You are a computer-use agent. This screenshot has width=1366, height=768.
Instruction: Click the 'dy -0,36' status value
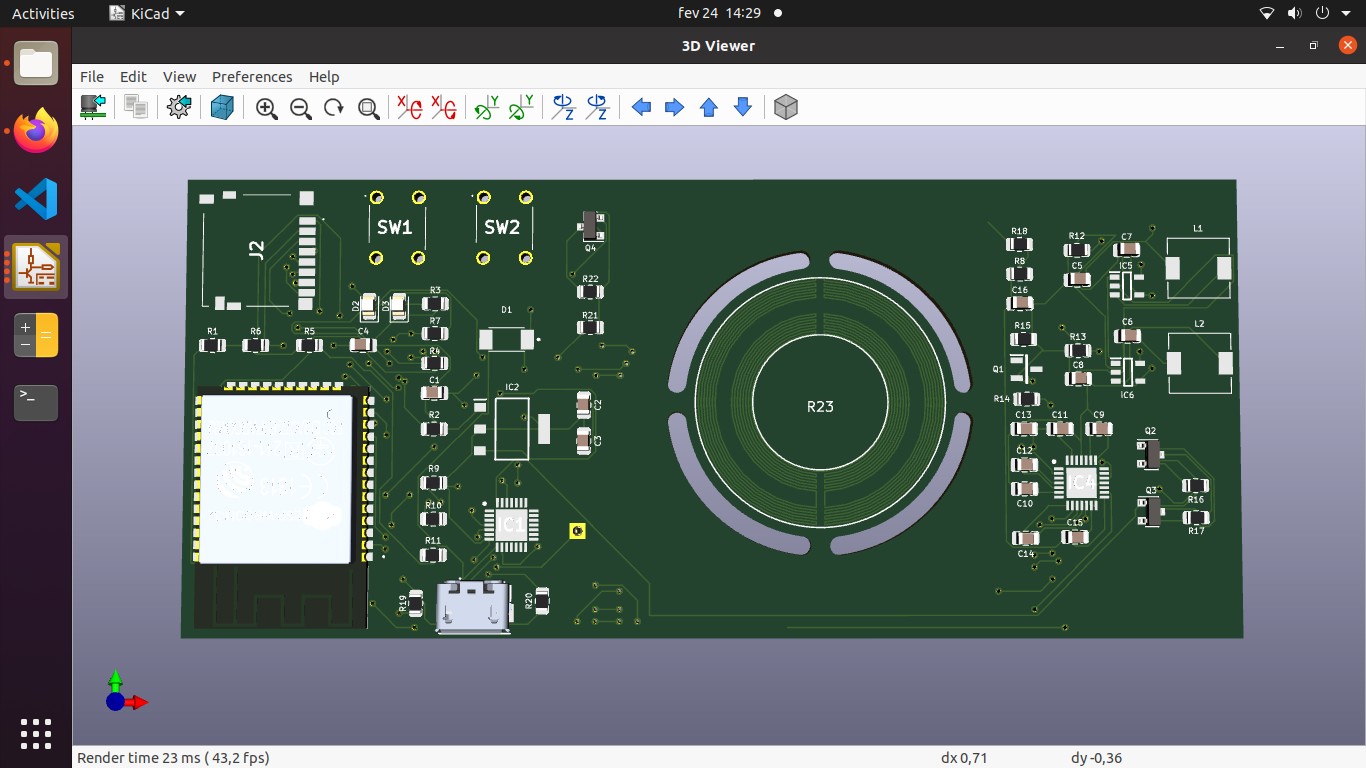tap(1096, 758)
